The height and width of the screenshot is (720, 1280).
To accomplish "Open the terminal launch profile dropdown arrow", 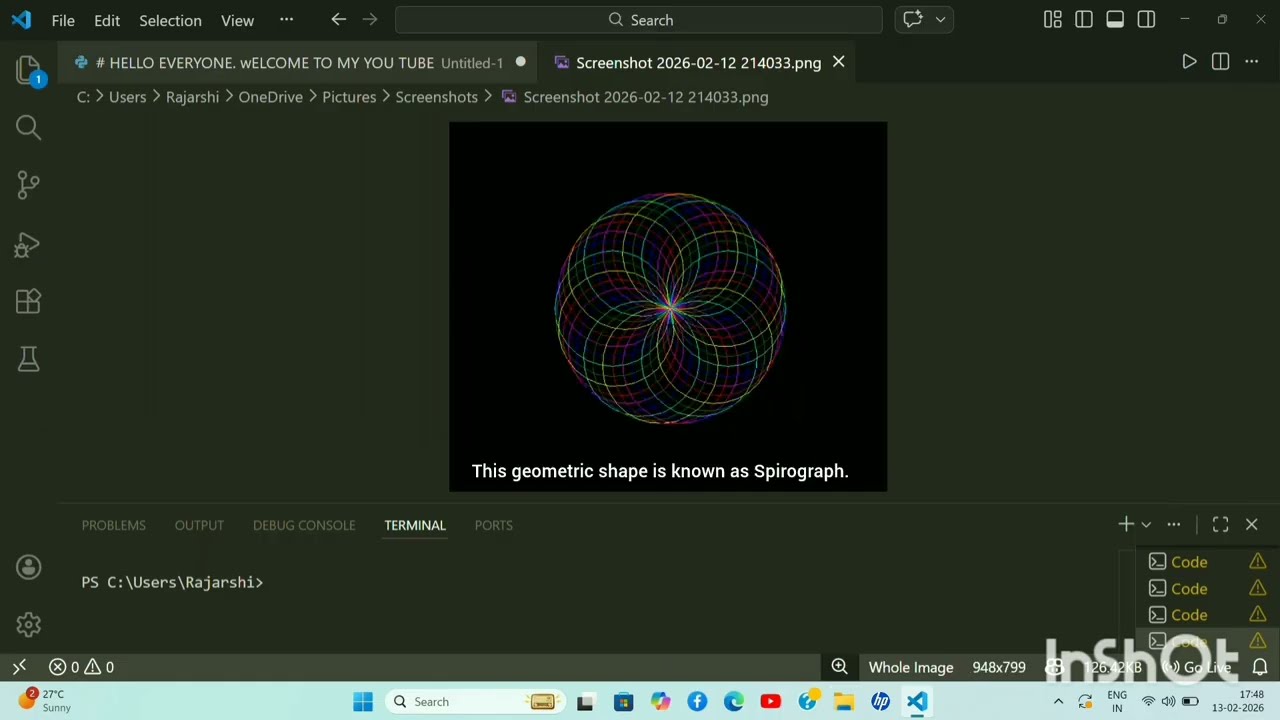I will [1146, 524].
